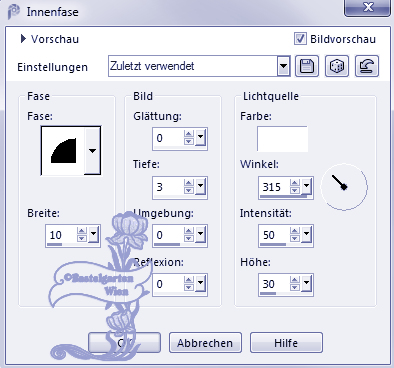Open the Glättung slider dropdown arrow

point(200,137)
